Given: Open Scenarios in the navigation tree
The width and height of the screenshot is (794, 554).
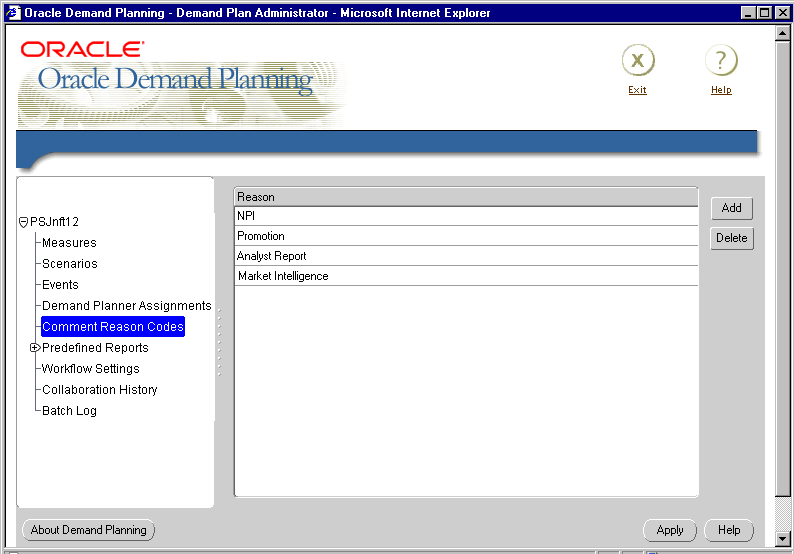Looking at the screenshot, I should 69,263.
